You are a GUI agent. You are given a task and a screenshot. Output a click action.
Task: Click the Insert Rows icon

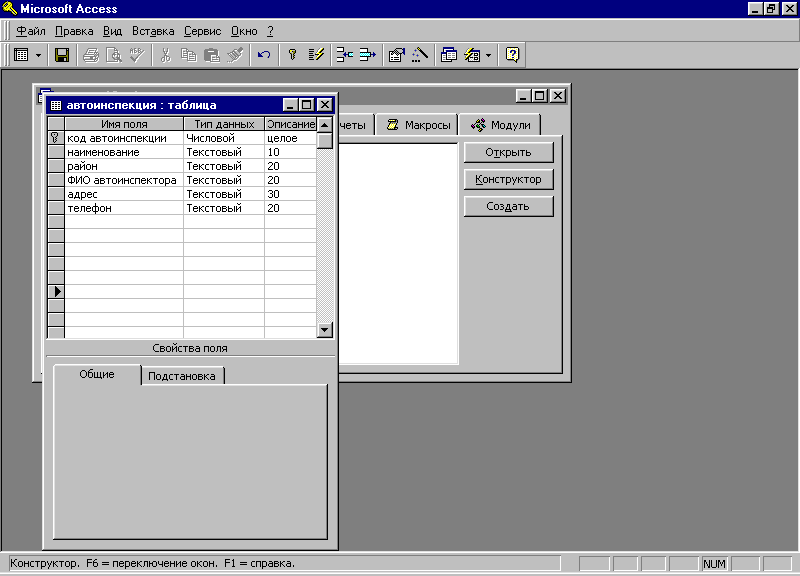click(x=344, y=55)
